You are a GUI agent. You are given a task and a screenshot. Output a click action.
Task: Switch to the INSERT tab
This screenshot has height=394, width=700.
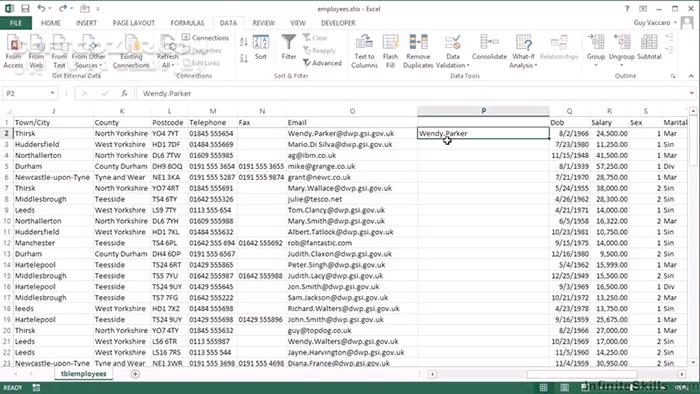tap(86, 23)
